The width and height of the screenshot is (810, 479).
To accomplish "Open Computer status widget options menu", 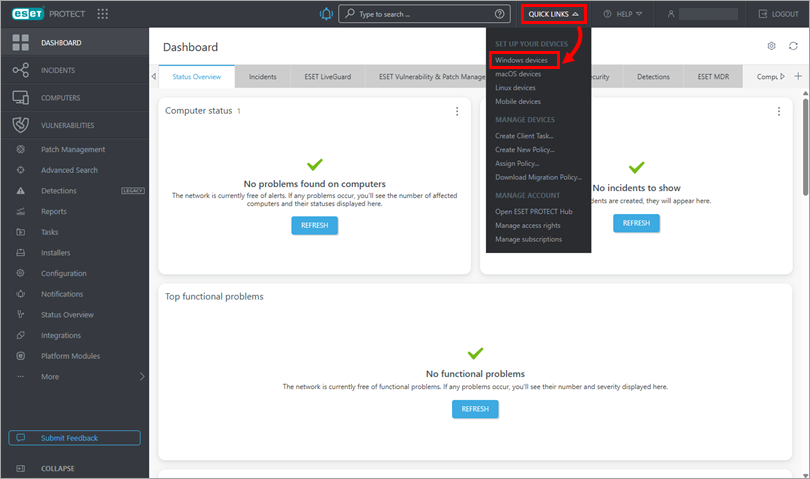I will pyautogui.click(x=457, y=111).
